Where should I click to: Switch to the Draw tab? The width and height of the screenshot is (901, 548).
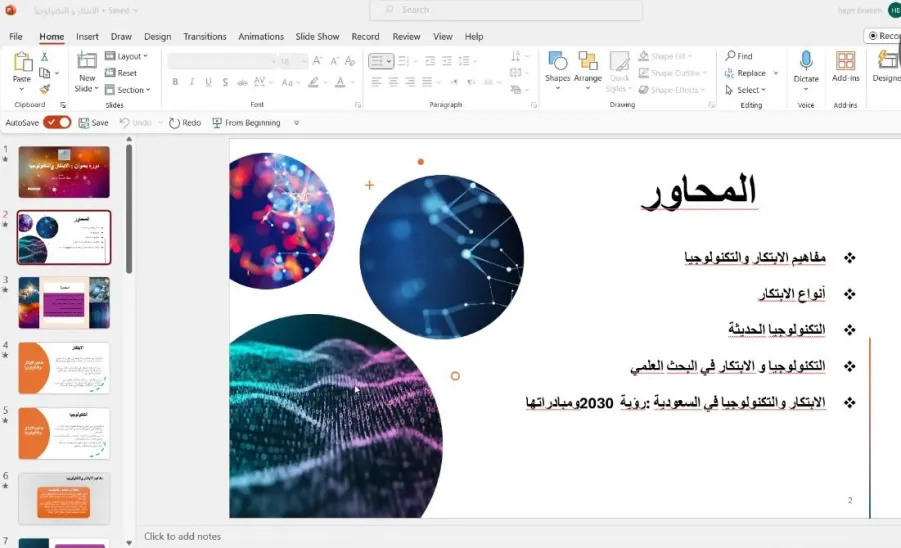[121, 36]
